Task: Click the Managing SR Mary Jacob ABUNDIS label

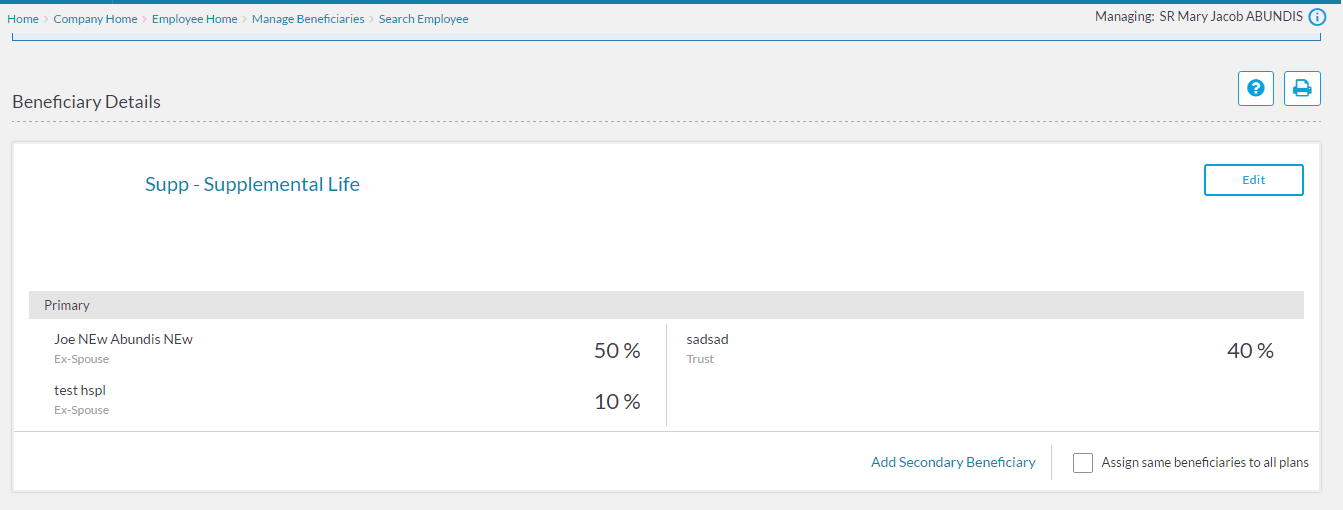Action: (x=1198, y=17)
